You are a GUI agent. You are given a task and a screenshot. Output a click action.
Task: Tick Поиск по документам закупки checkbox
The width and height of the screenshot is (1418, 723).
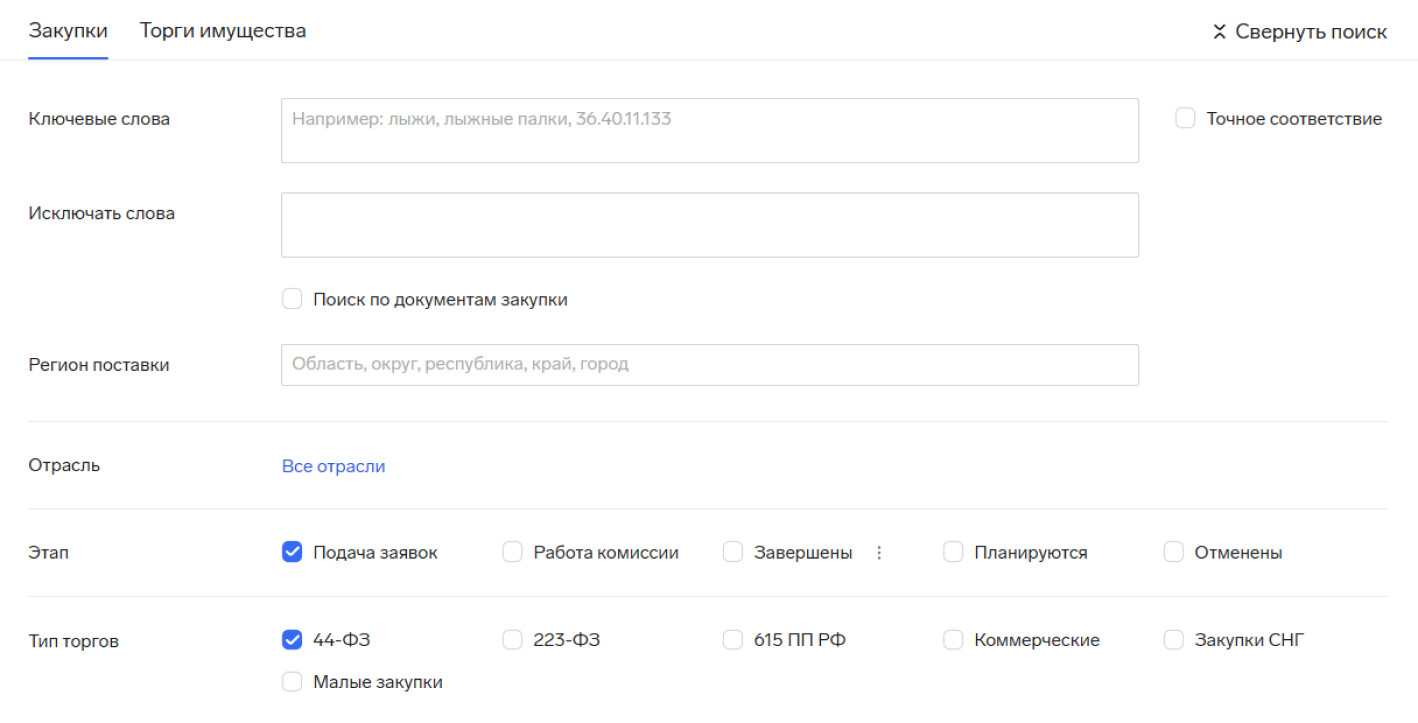[x=292, y=299]
